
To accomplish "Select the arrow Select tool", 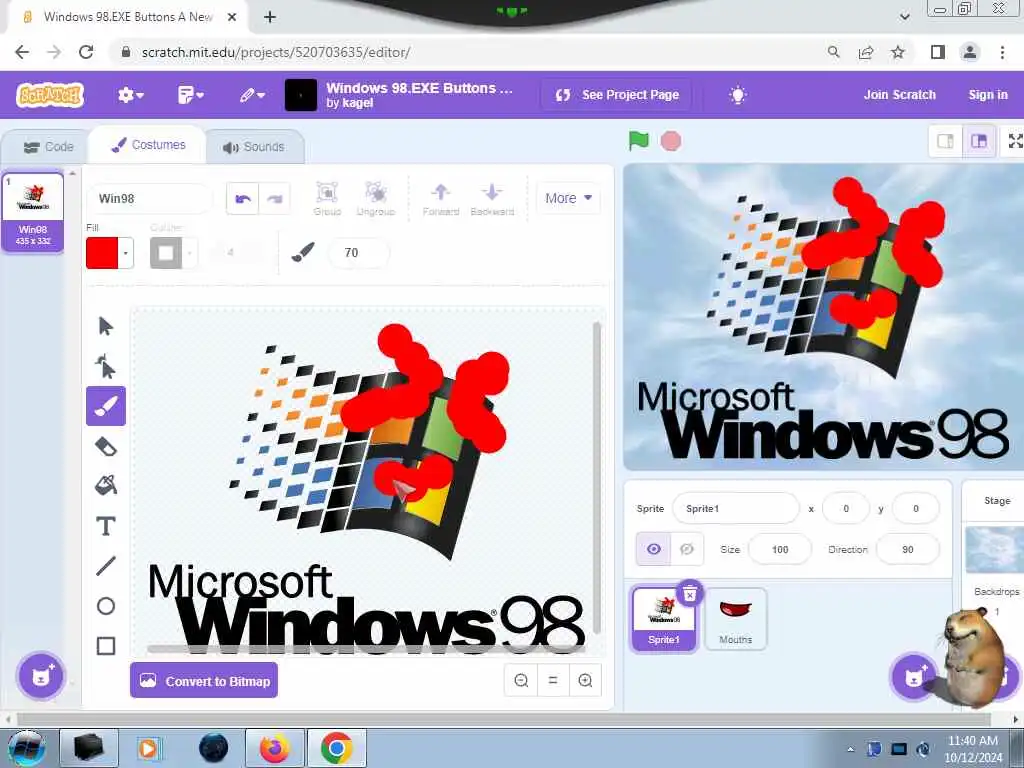I will click(x=106, y=326).
